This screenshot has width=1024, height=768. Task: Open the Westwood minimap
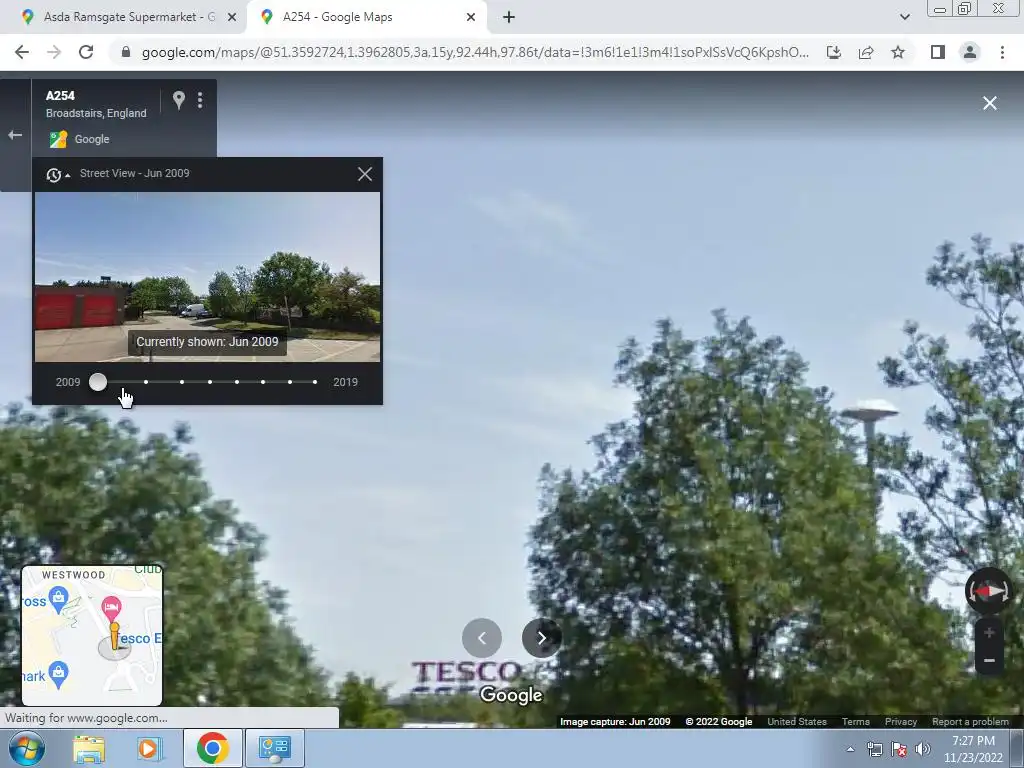click(x=92, y=635)
